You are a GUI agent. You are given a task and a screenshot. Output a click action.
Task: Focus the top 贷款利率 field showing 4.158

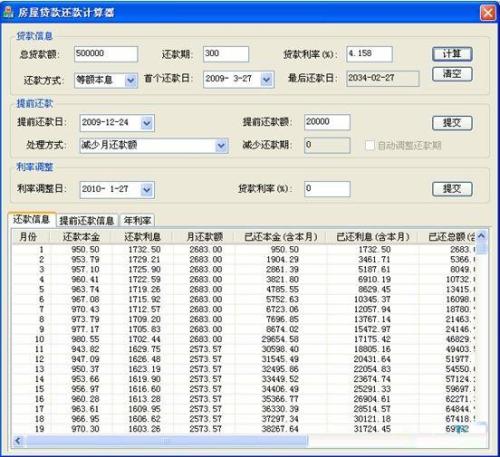369,54
